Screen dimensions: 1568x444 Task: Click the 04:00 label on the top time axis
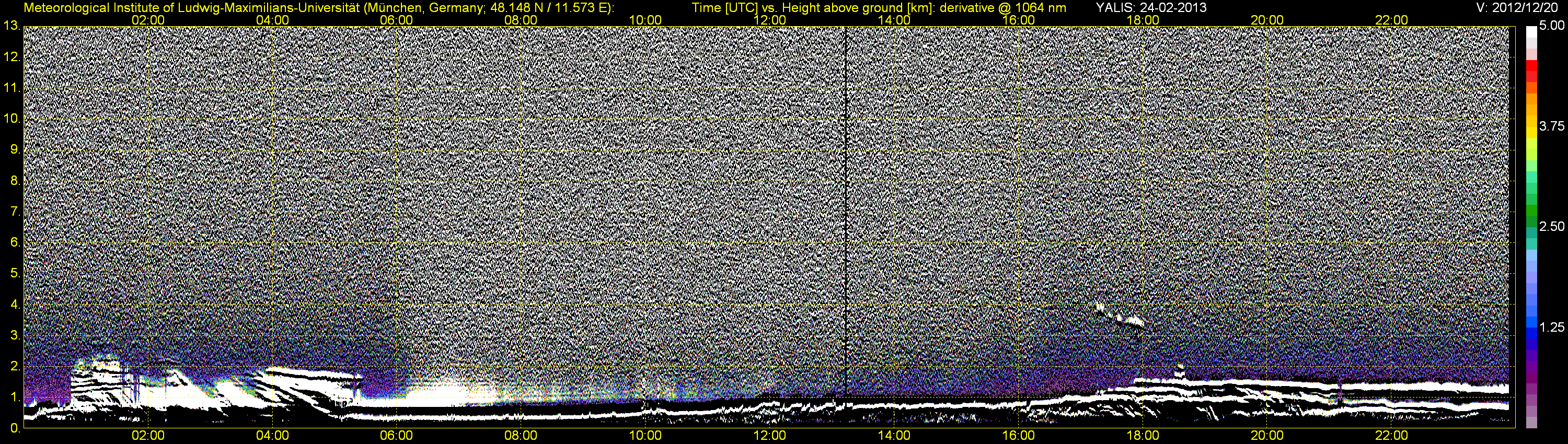pos(273,20)
